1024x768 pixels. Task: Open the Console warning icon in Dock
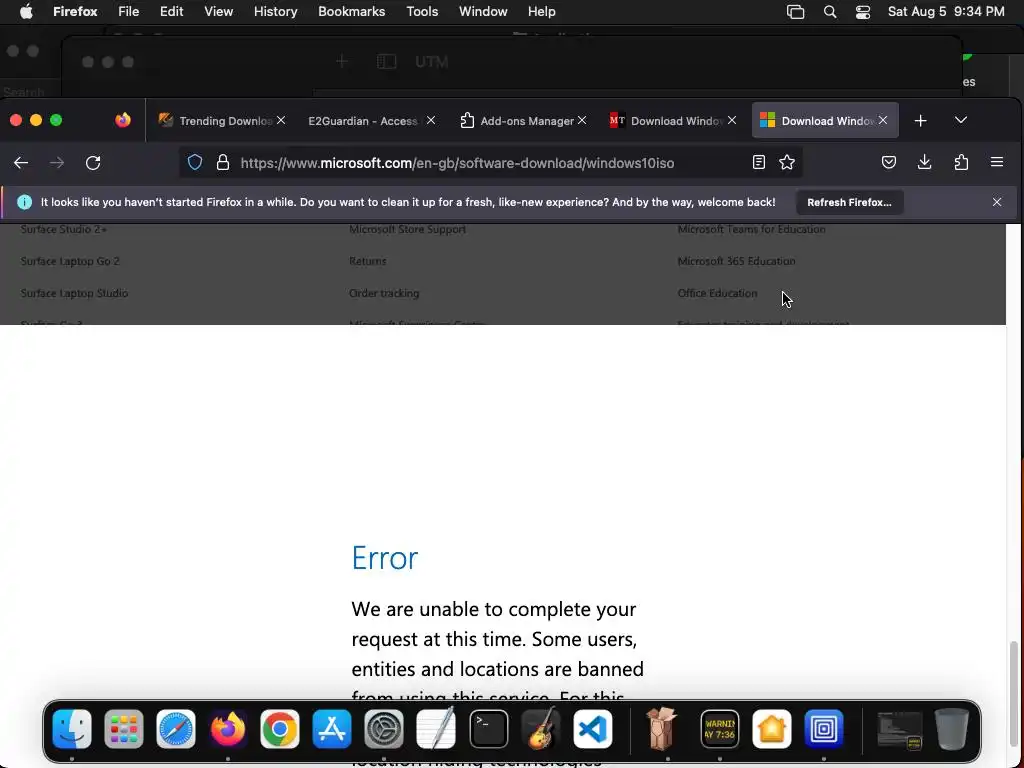coord(720,729)
